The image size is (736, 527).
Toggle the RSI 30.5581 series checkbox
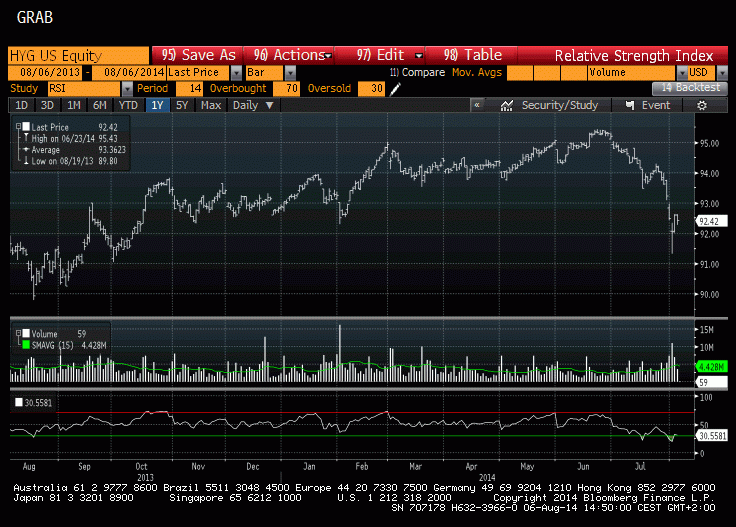(19, 402)
